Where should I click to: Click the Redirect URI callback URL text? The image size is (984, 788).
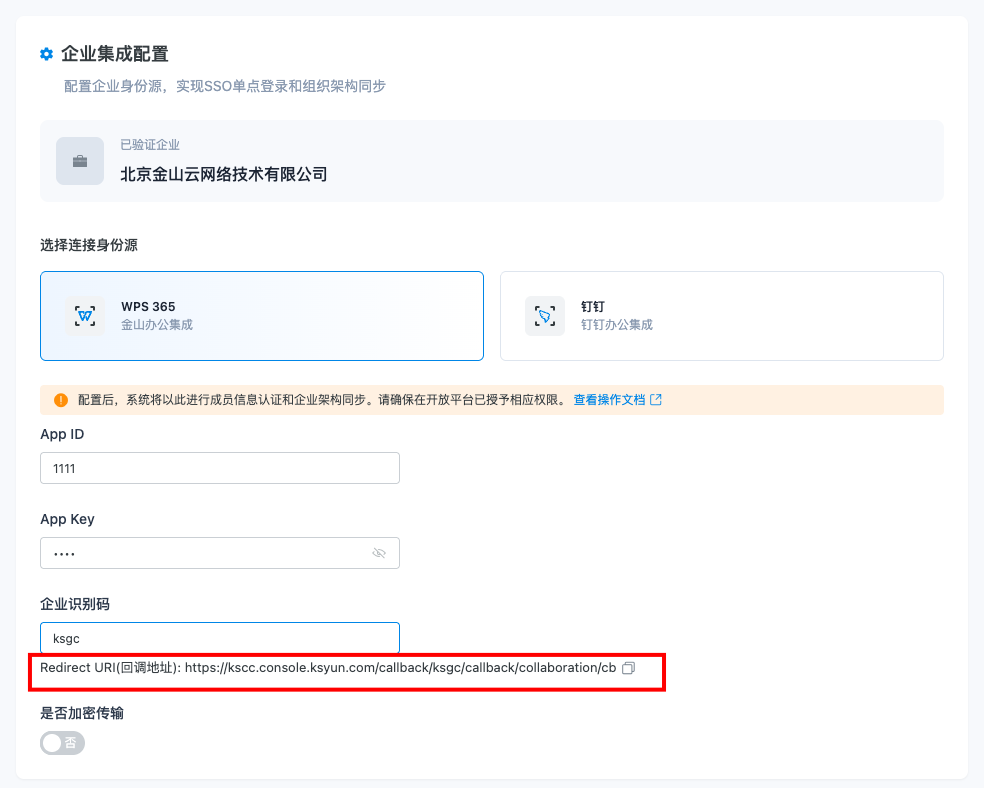click(400, 668)
